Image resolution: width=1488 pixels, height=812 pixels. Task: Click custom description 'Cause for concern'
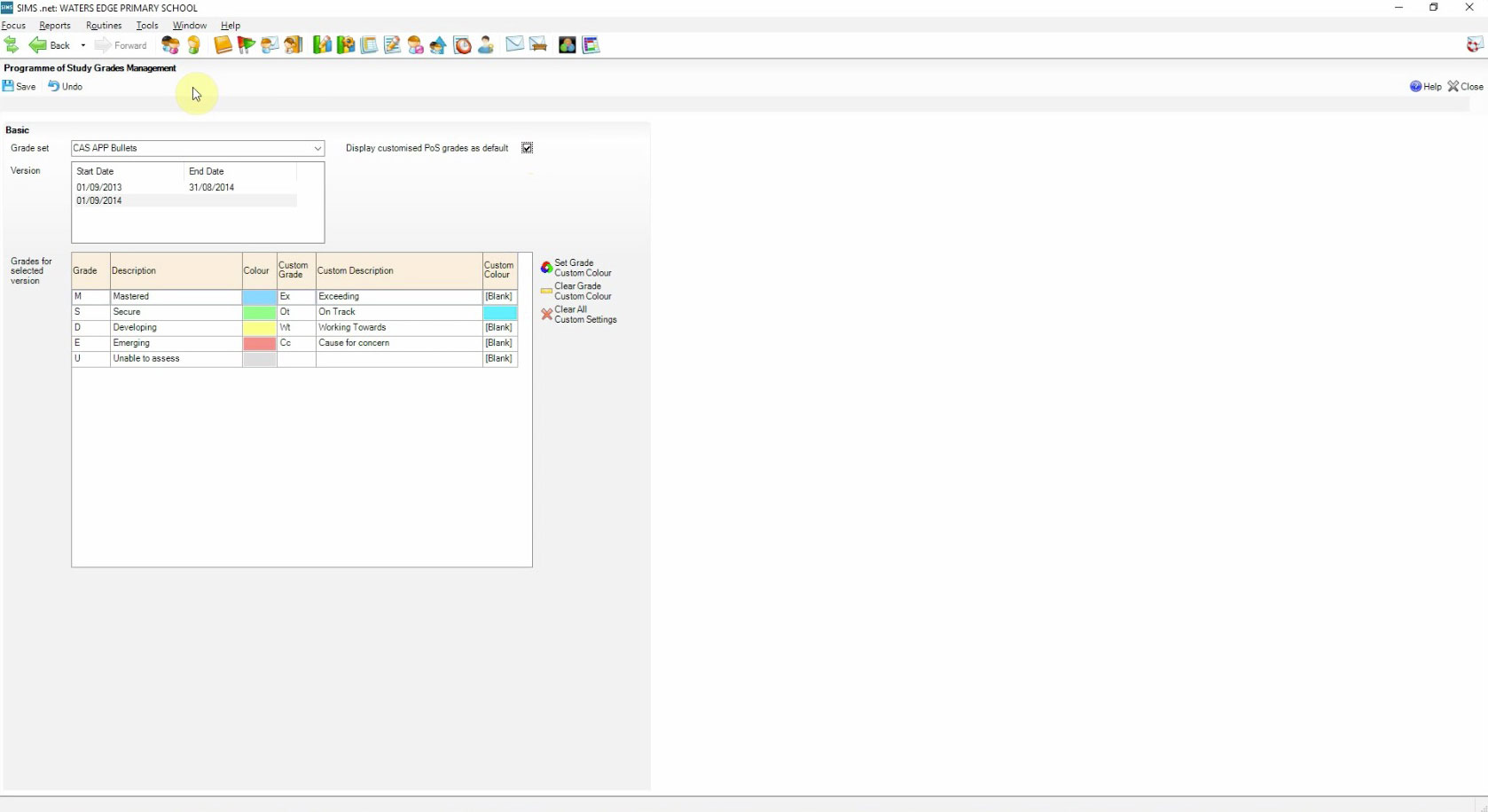[x=399, y=343]
